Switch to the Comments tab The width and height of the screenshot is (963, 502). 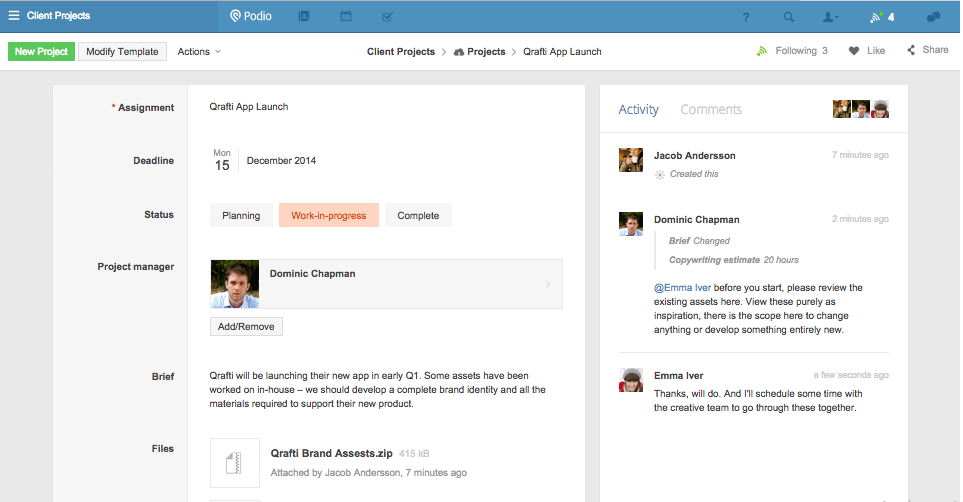[x=711, y=109]
